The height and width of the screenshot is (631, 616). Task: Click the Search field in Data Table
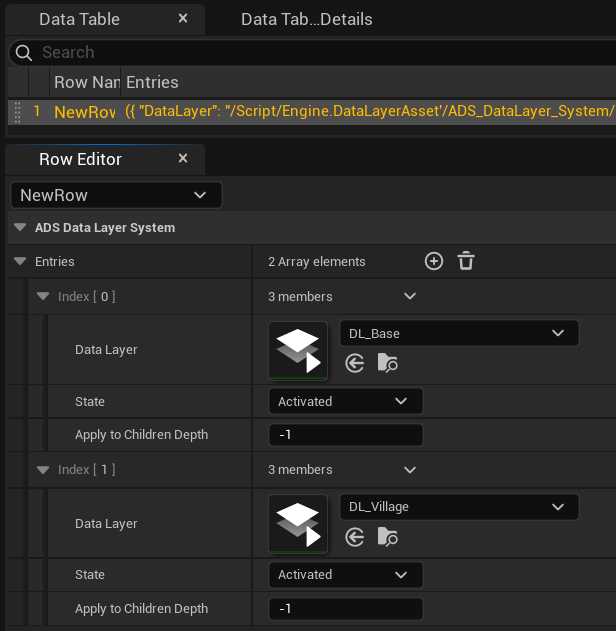(314, 53)
